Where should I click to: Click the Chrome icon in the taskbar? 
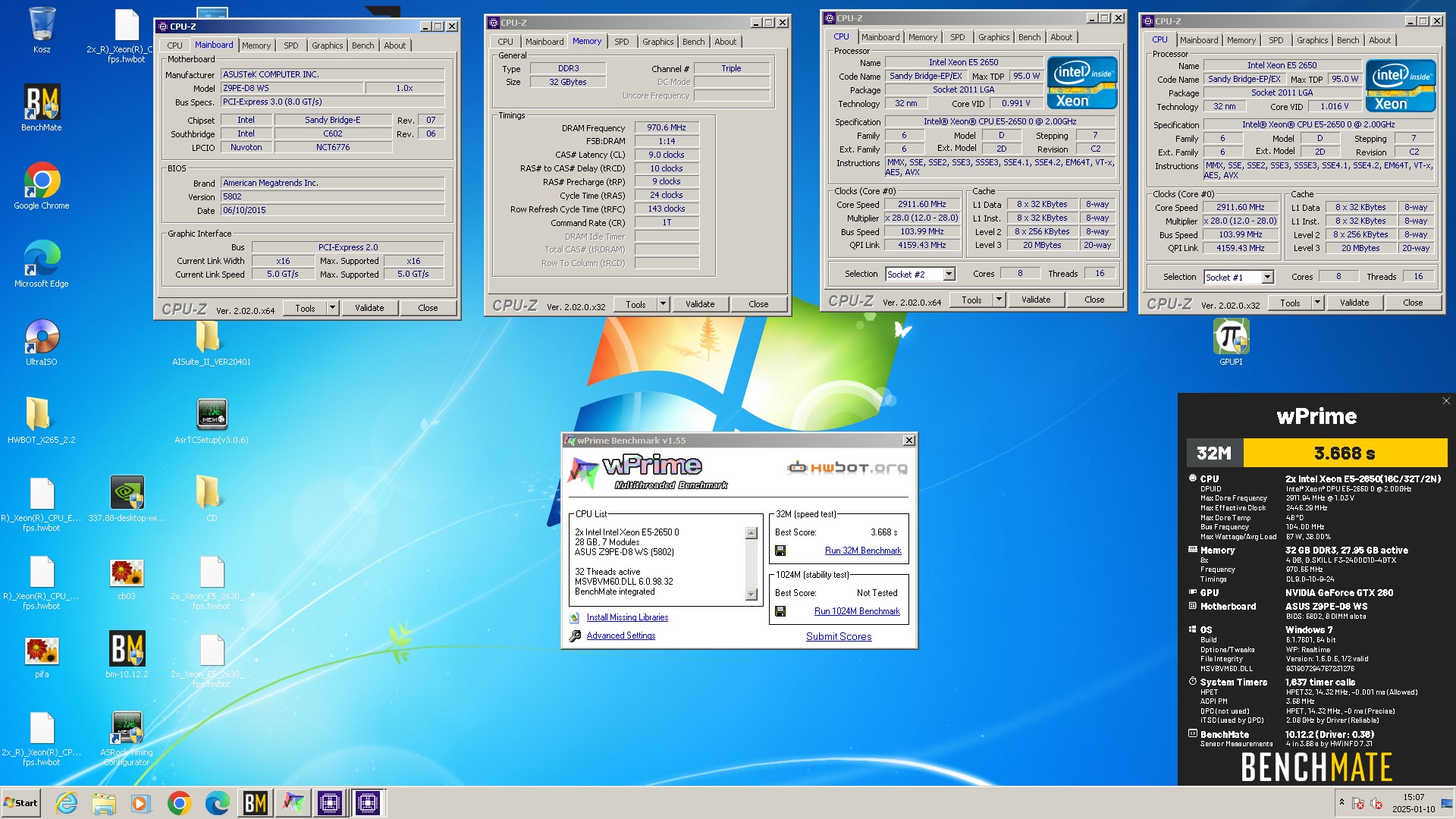[180, 802]
